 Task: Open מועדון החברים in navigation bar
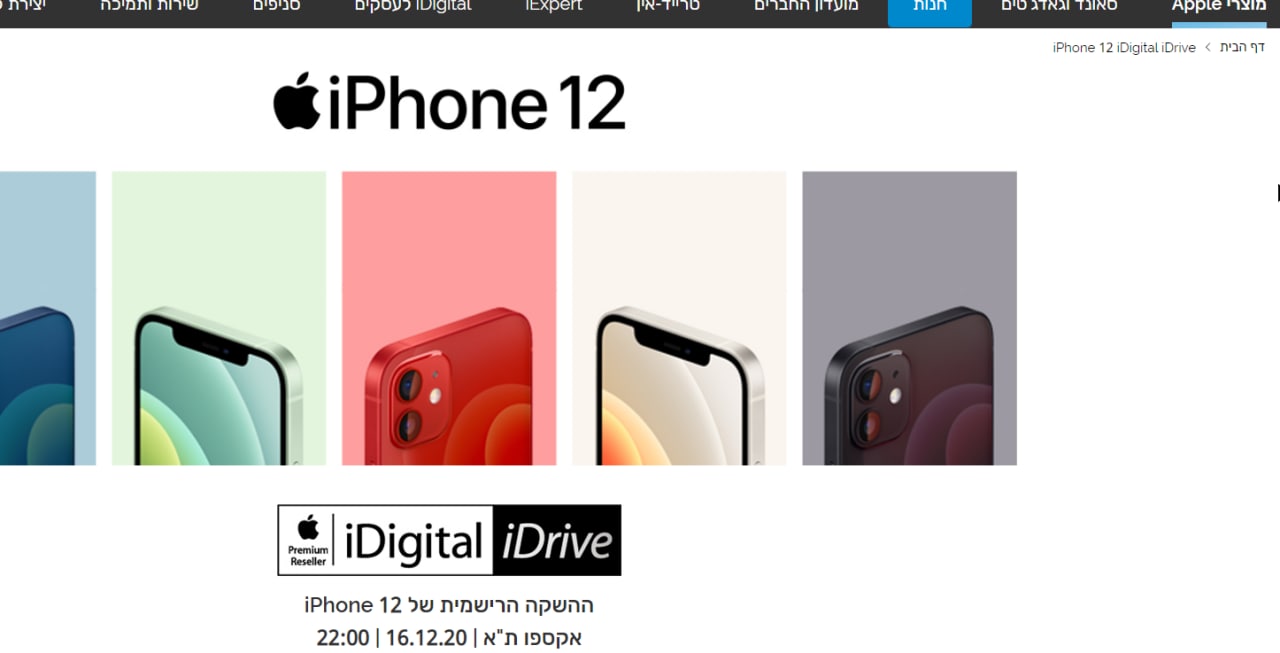[806, 6]
